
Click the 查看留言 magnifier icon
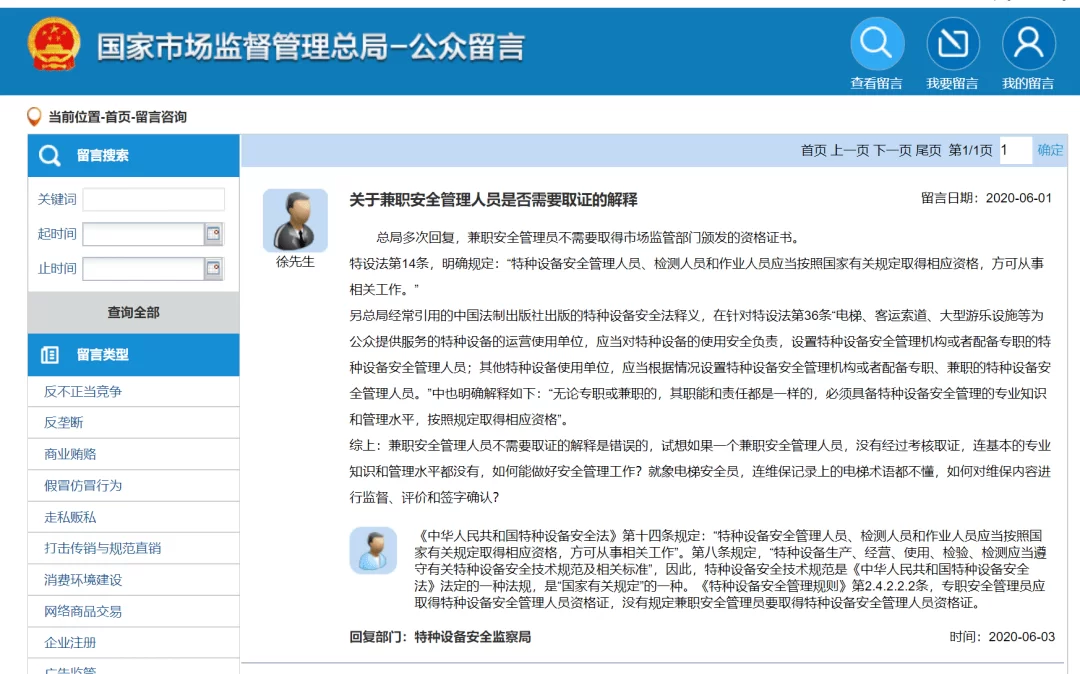click(x=877, y=44)
